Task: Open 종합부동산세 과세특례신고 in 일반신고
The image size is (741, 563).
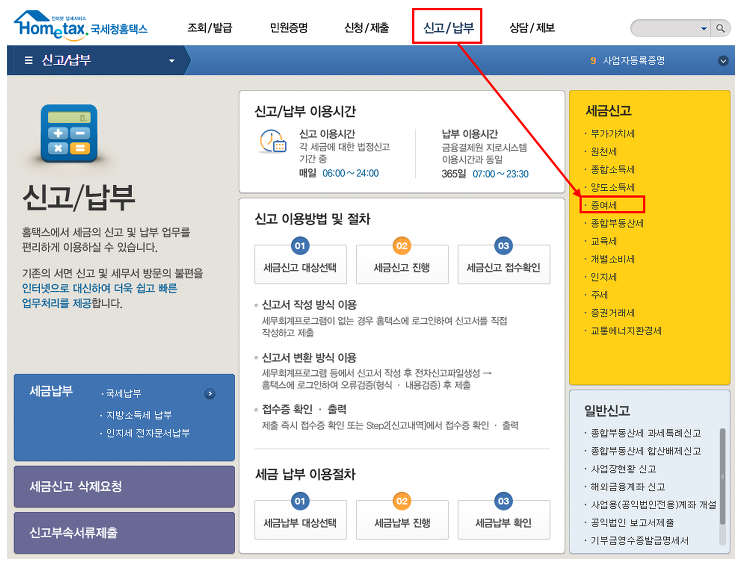Action: click(646, 433)
